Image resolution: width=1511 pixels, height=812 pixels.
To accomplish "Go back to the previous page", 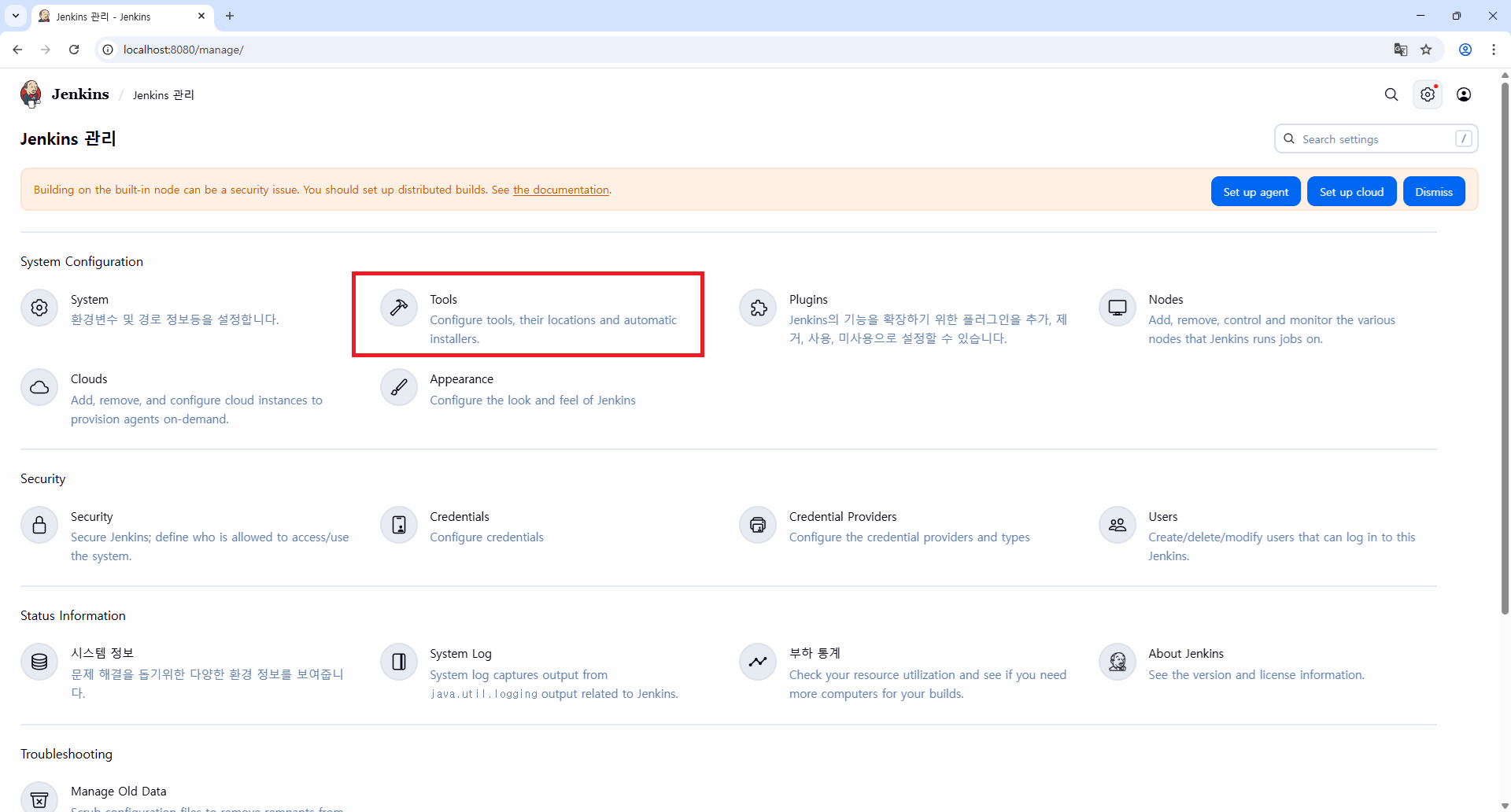I will [17, 50].
